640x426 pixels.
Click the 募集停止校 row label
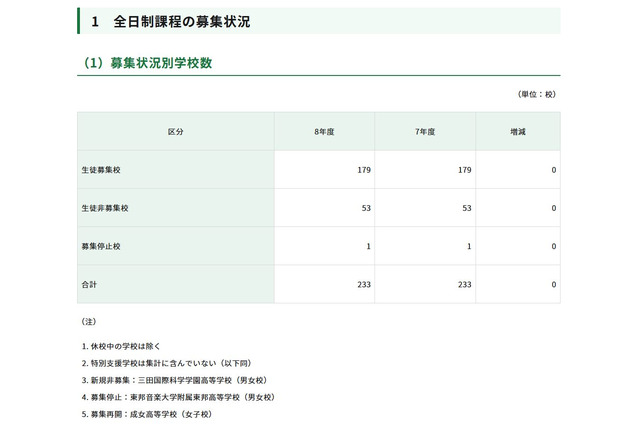[x=101, y=246]
